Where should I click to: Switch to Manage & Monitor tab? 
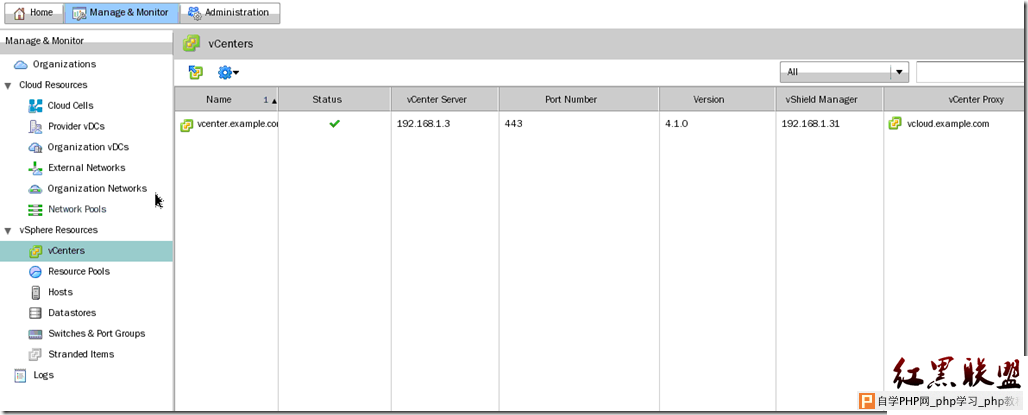pos(121,12)
